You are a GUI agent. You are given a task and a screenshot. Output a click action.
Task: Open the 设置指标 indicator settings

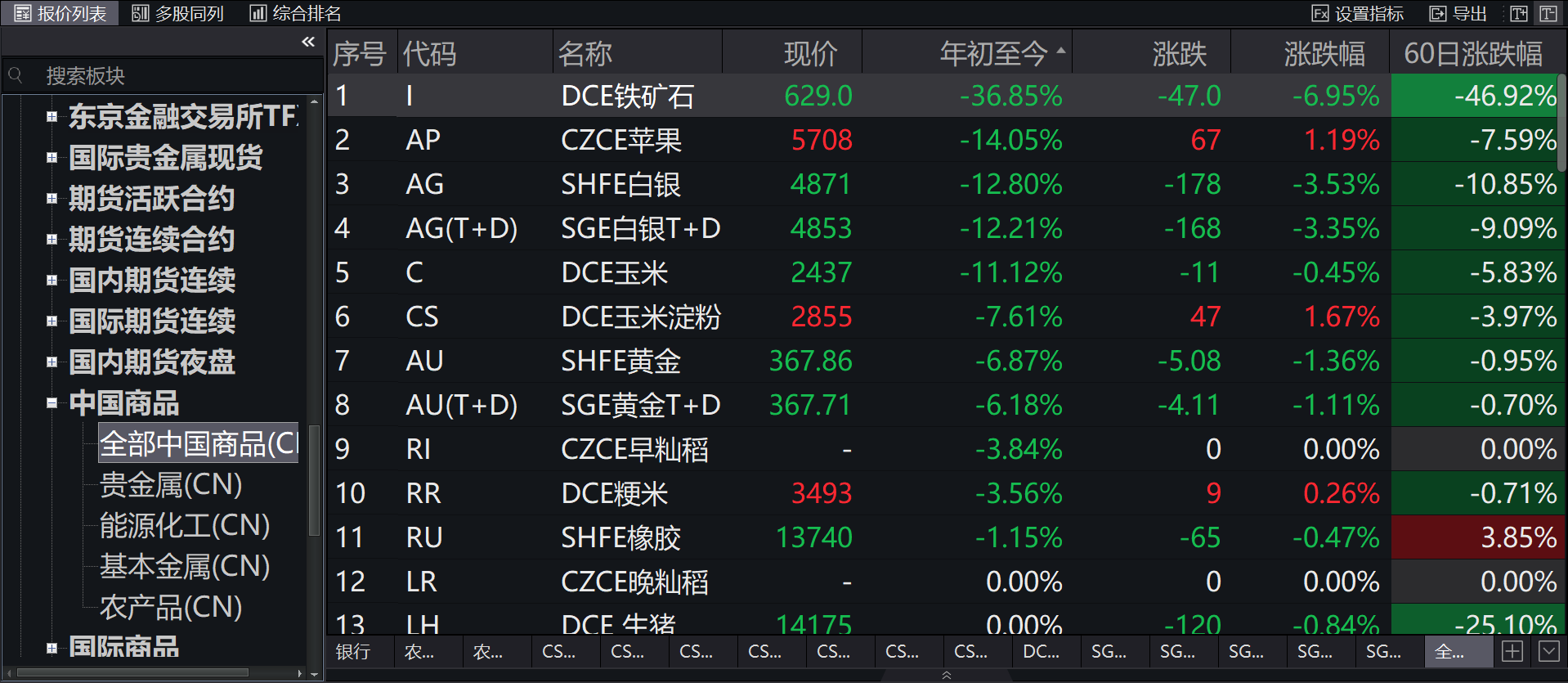[x=1358, y=13]
